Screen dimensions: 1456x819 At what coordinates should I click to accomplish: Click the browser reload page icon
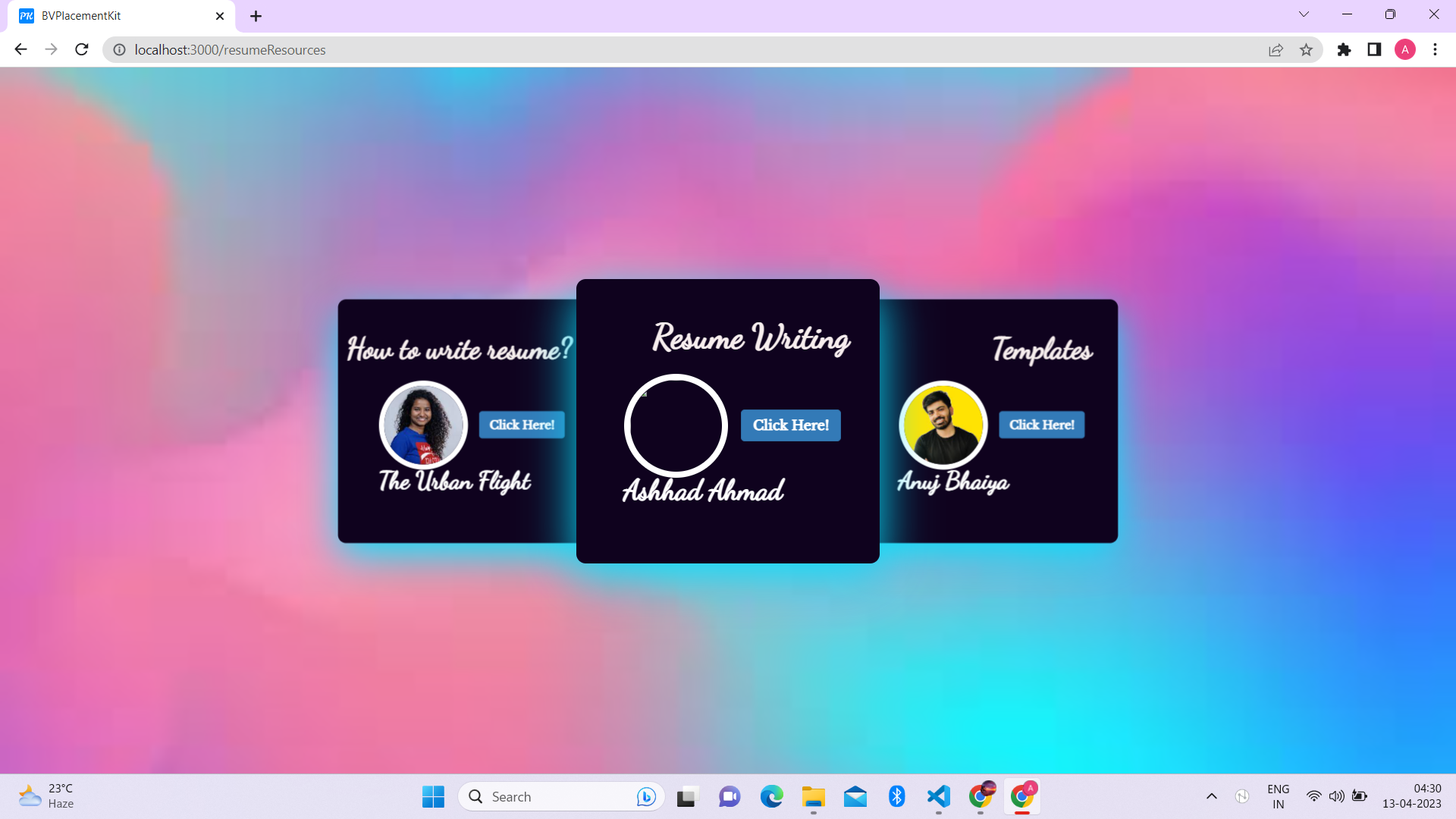[x=82, y=49]
